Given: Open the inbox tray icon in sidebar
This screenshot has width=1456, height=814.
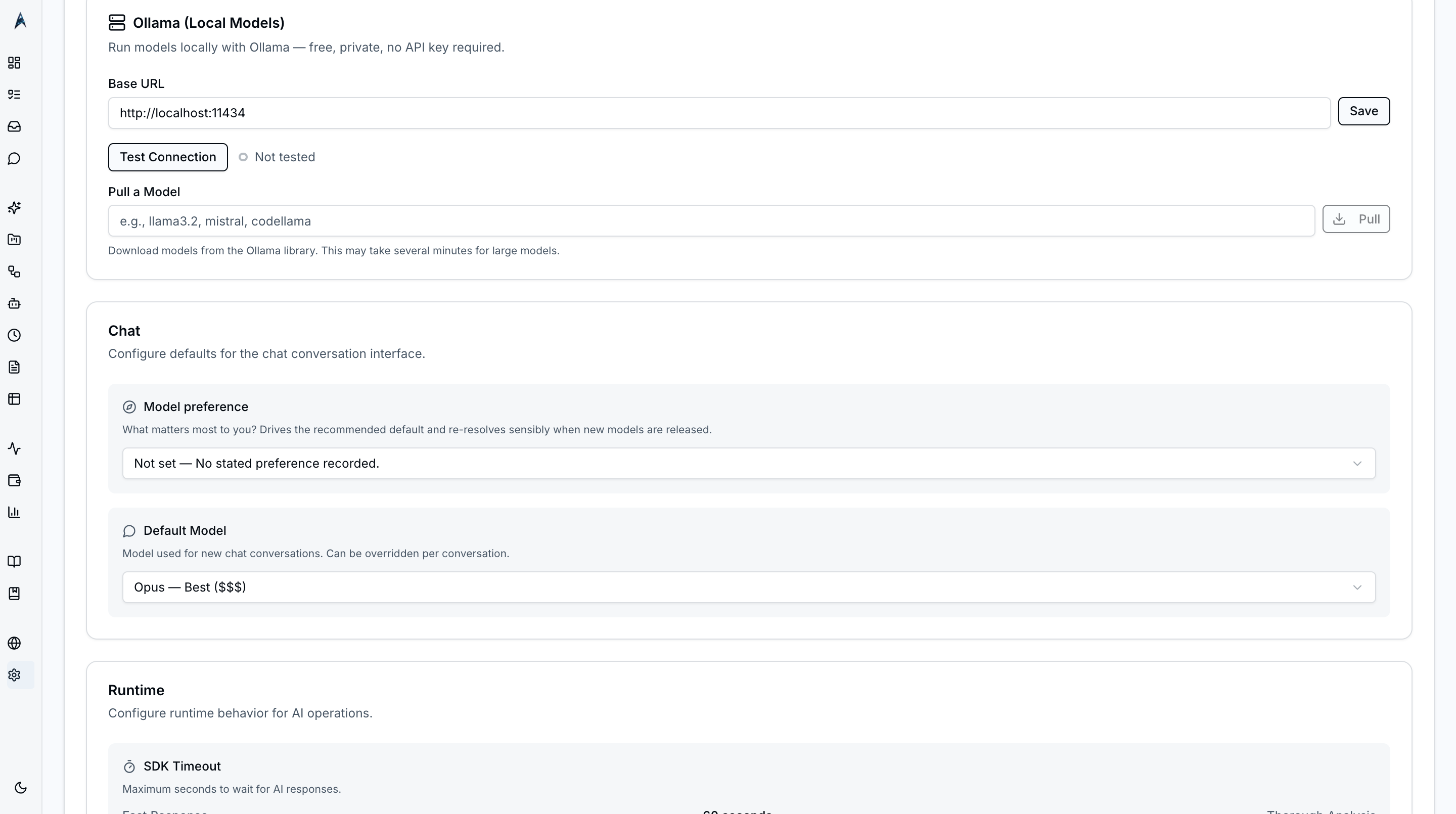Looking at the screenshot, I should [x=14, y=126].
